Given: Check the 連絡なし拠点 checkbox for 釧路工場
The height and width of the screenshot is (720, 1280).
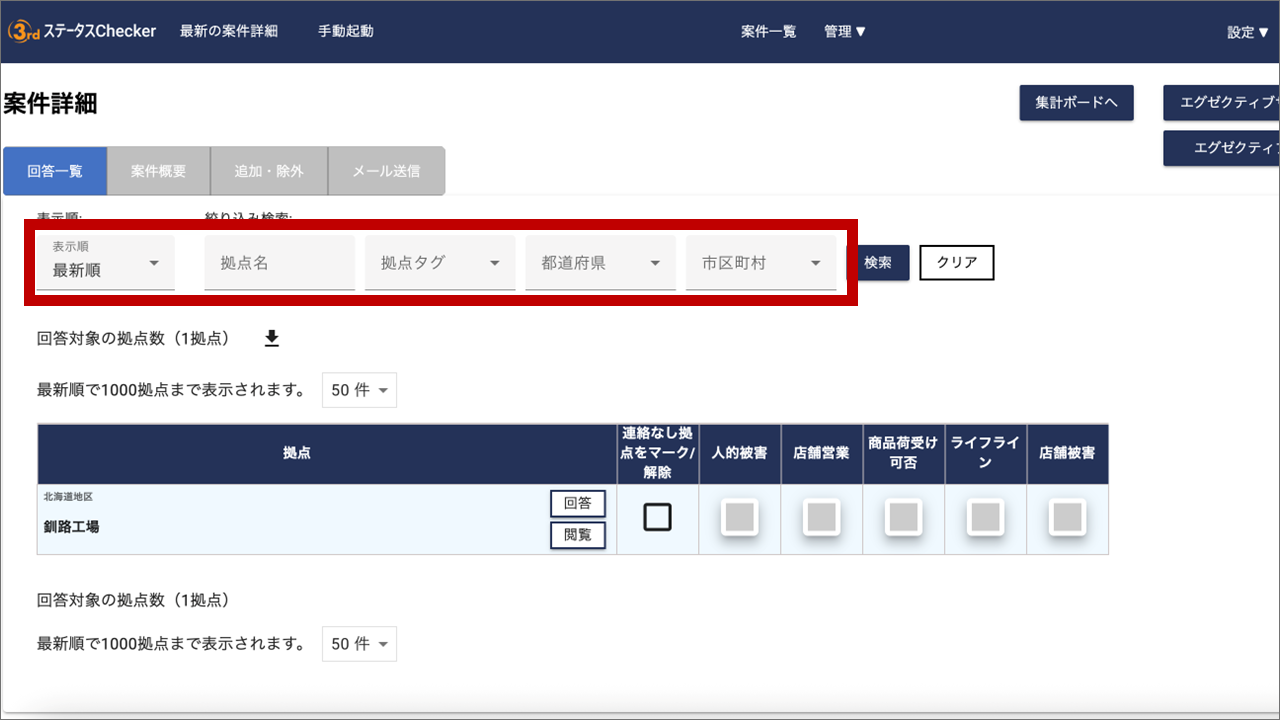Looking at the screenshot, I should click(657, 517).
